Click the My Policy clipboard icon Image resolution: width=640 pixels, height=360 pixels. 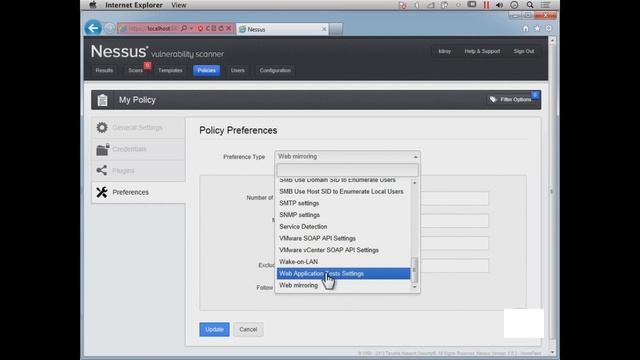click(102, 100)
